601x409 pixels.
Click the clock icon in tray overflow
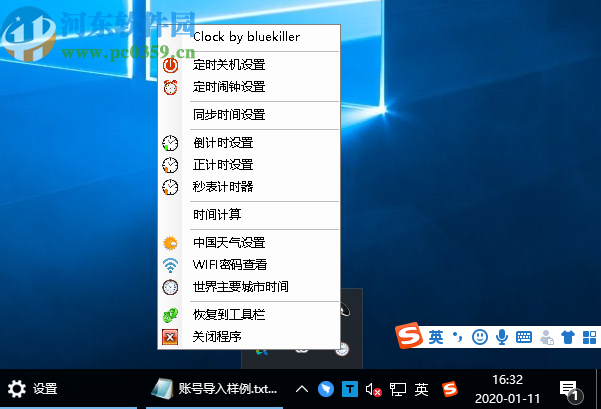[342, 349]
